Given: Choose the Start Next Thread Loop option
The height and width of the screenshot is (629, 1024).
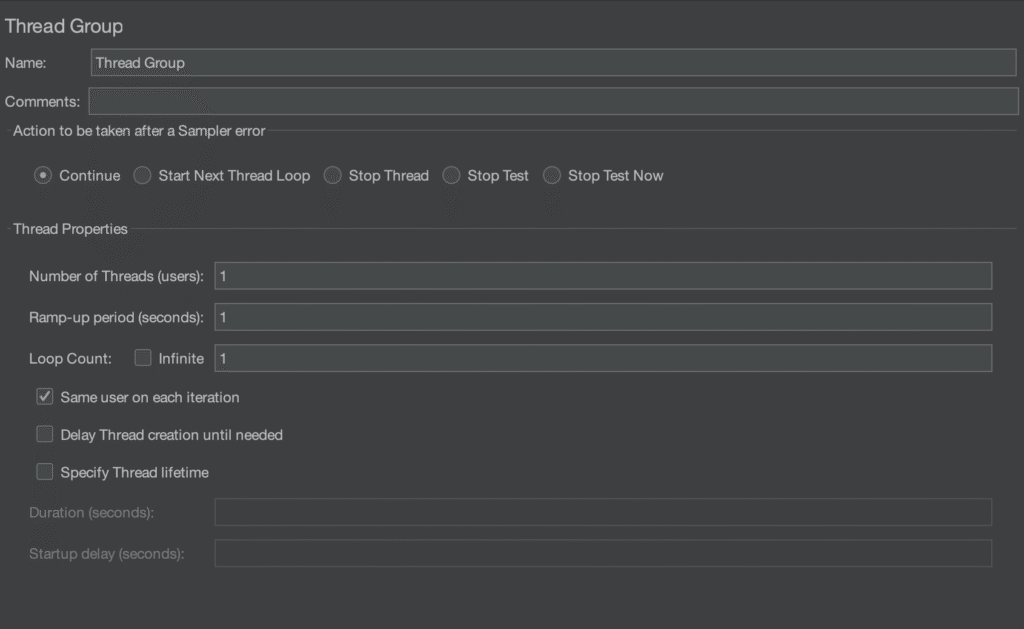Looking at the screenshot, I should click(x=142, y=176).
